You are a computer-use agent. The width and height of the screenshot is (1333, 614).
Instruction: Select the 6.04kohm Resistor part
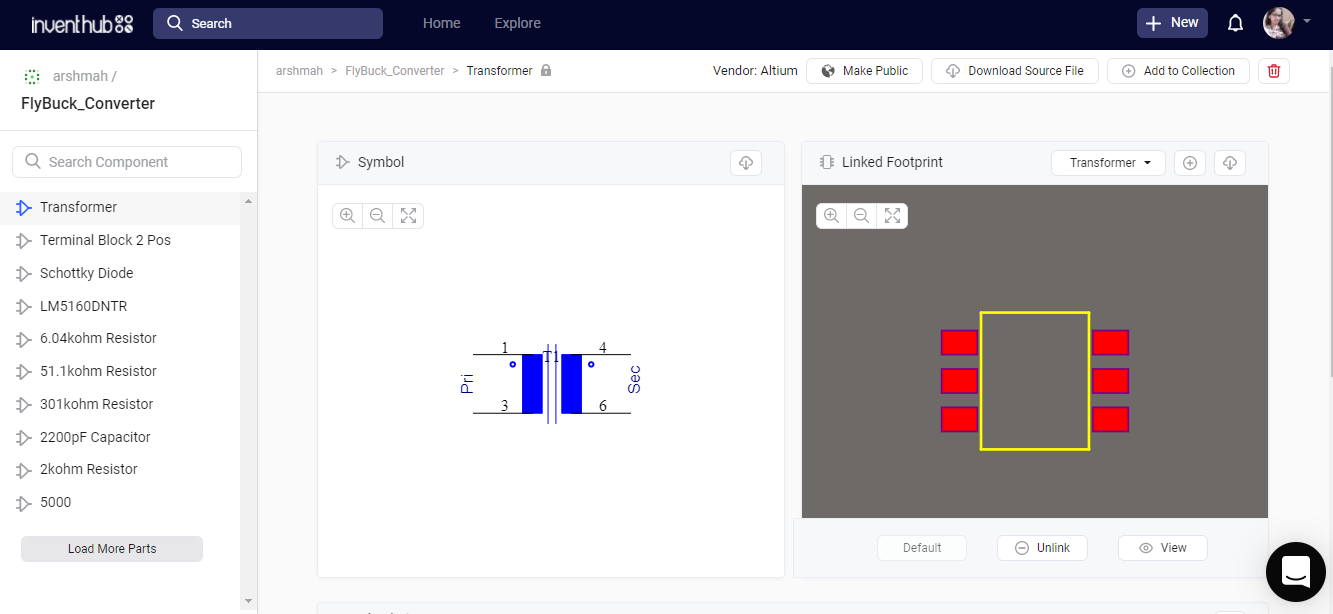(120, 338)
